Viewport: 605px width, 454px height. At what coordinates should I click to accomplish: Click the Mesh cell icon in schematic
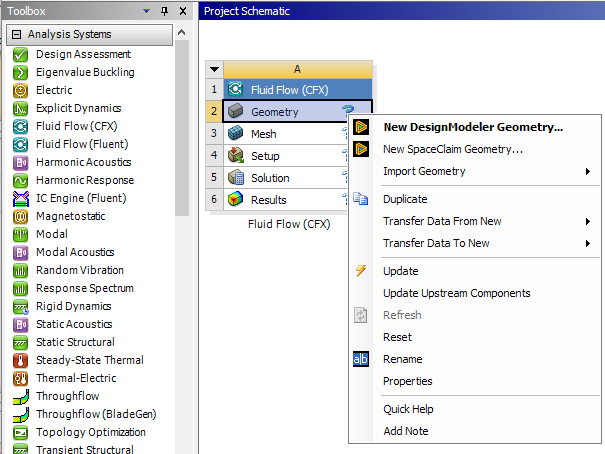point(236,134)
